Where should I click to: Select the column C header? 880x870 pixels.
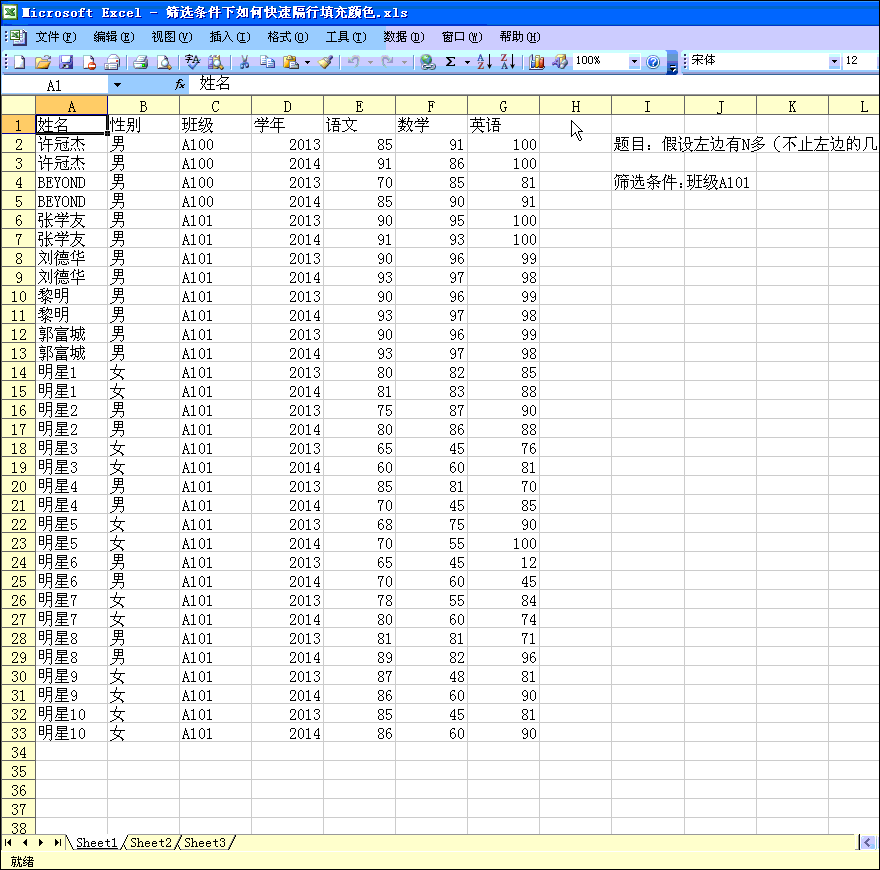click(215, 106)
